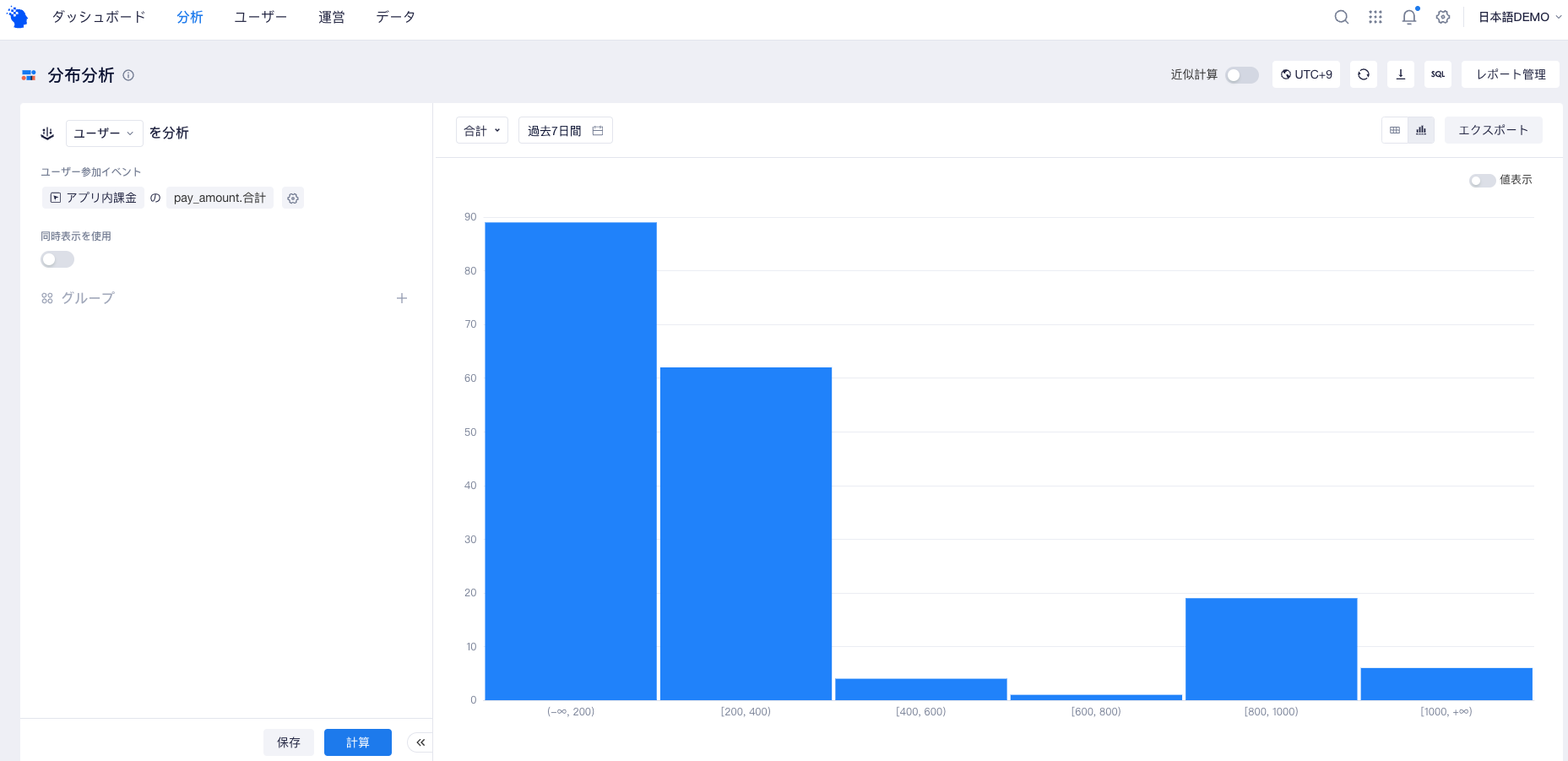Click the レポート管理 button
Viewport: 1568px width, 761px height.
[1511, 74]
